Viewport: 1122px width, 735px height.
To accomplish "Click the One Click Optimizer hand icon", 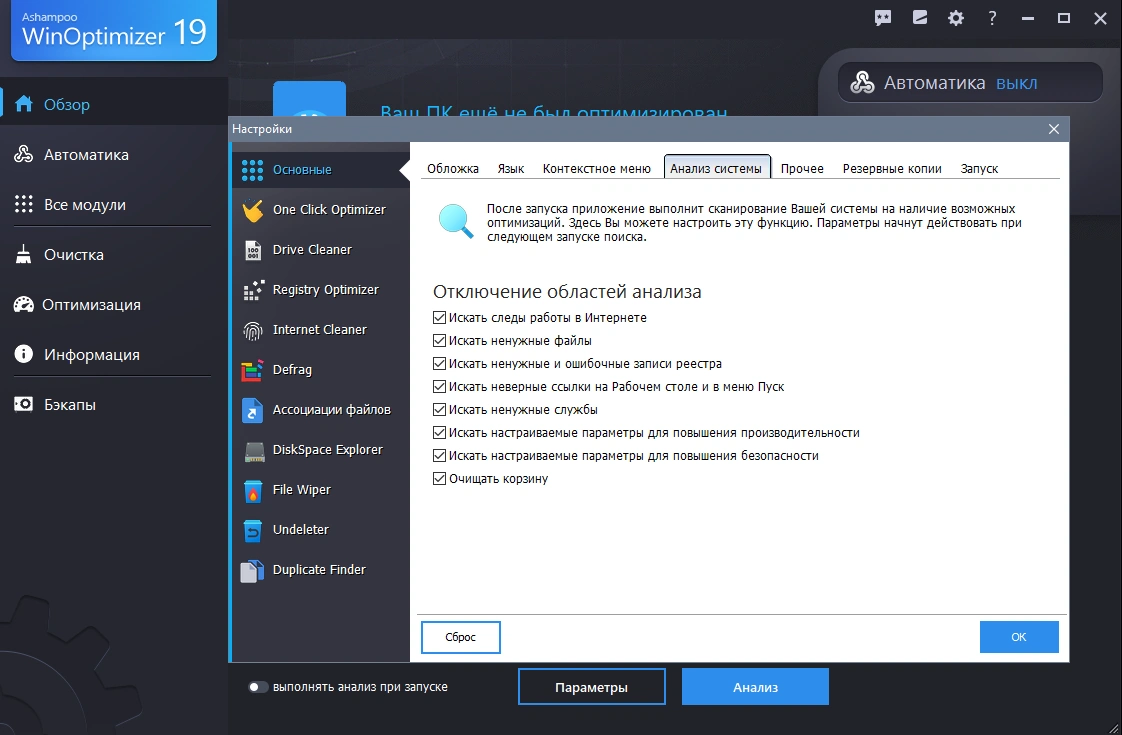I will pyautogui.click(x=253, y=210).
